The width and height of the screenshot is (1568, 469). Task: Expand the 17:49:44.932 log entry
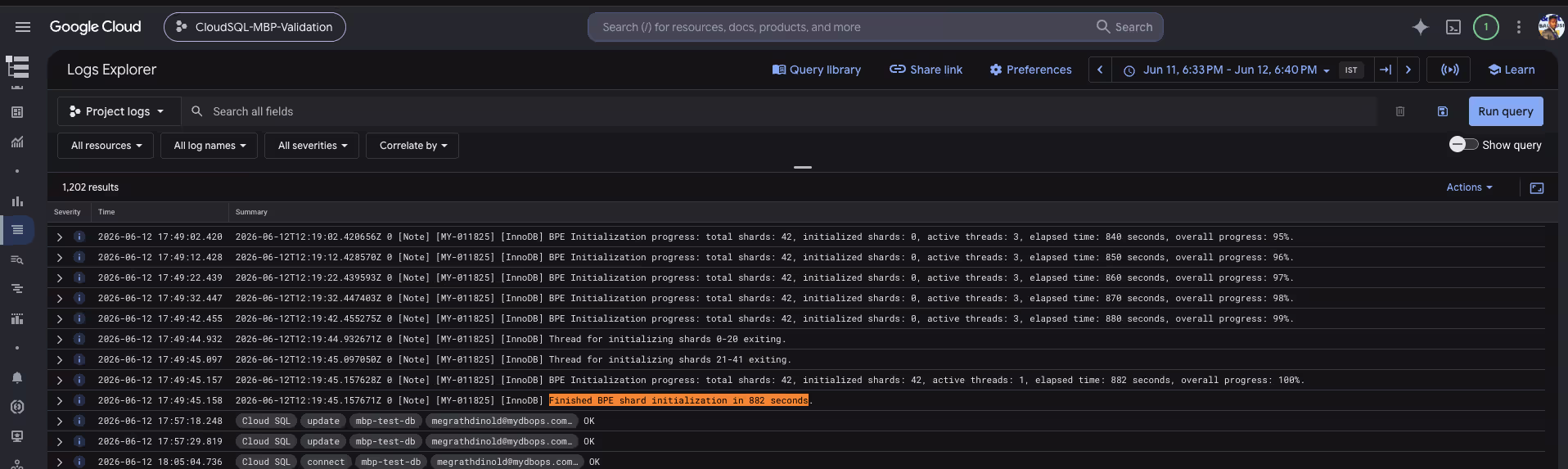click(59, 339)
